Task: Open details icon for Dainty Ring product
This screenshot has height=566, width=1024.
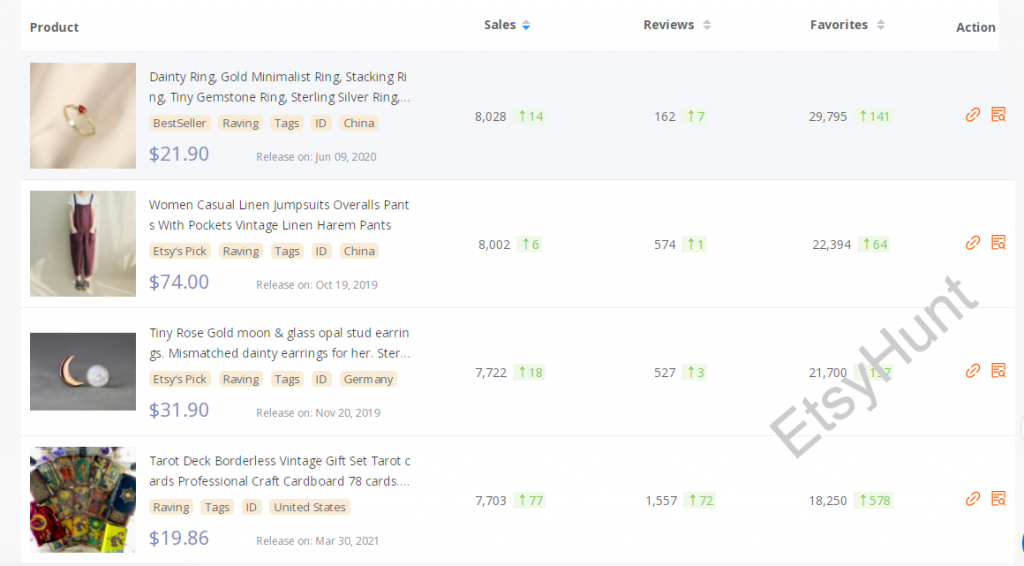Action: click(x=997, y=115)
